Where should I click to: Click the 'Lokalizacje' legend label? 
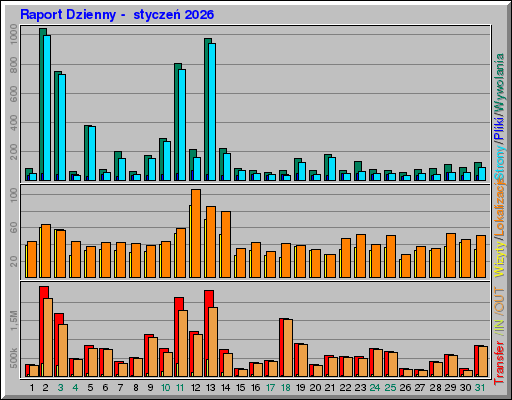[x=499, y=207]
